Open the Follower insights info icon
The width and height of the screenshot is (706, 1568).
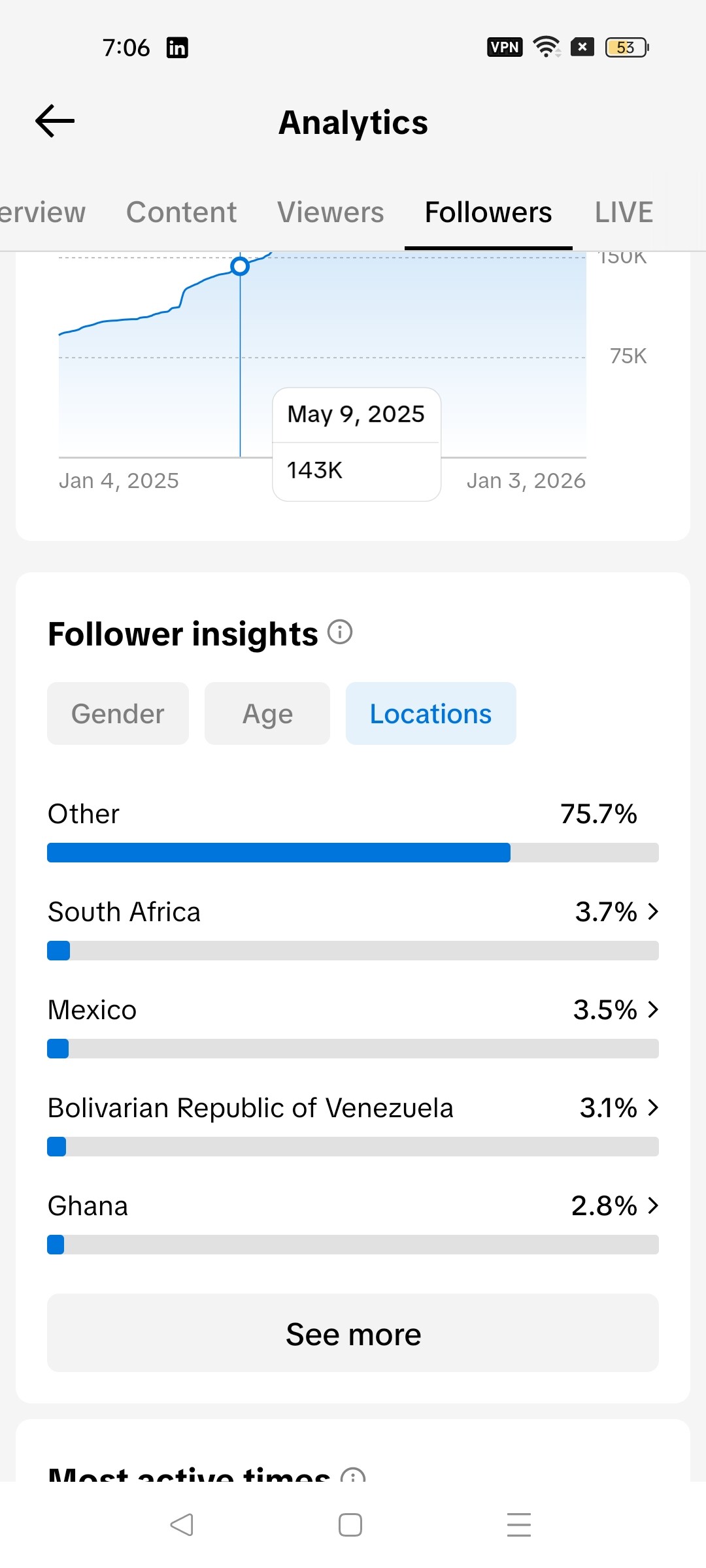point(340,632)
